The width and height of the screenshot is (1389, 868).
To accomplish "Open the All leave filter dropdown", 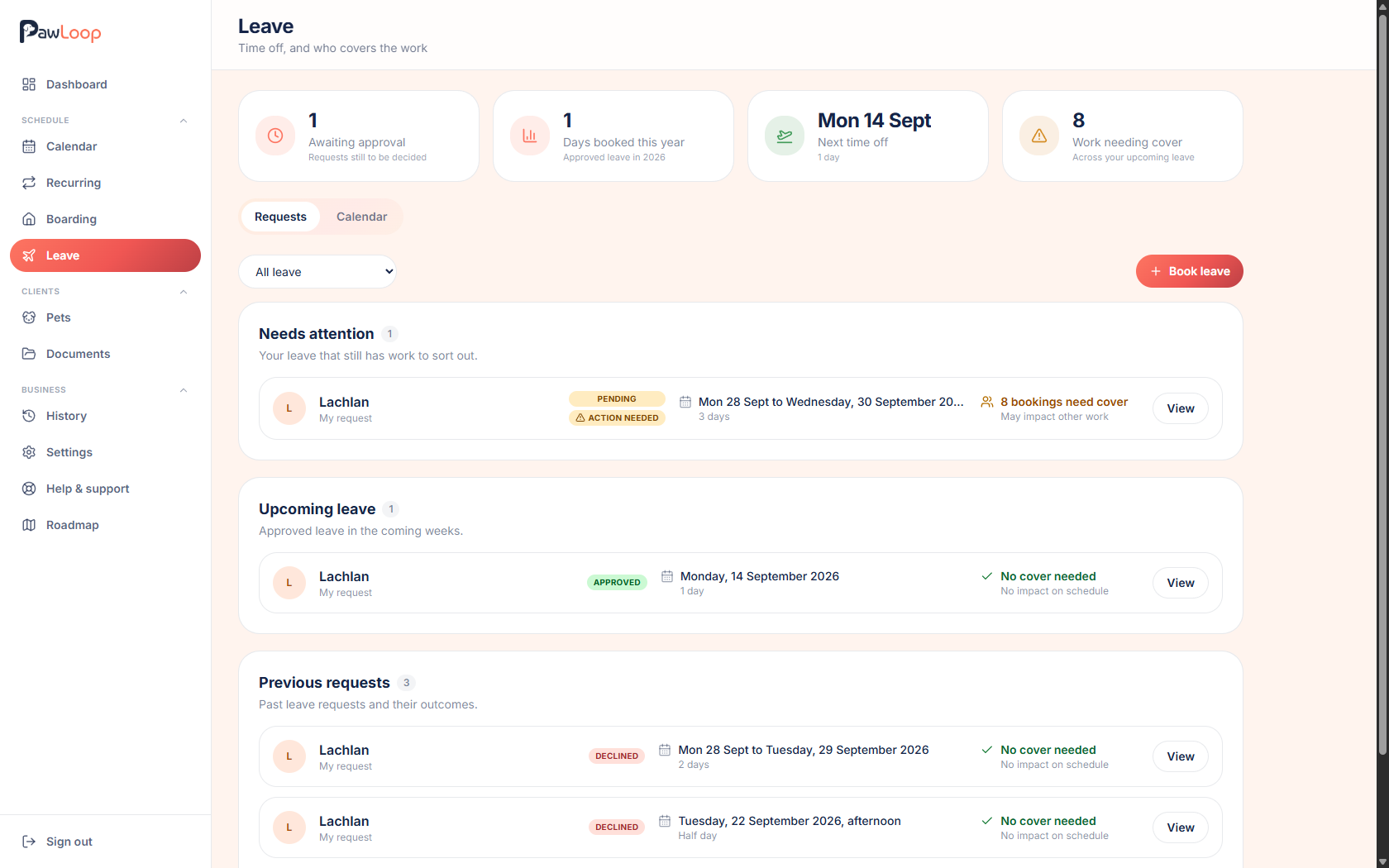I will pos(317,272).
